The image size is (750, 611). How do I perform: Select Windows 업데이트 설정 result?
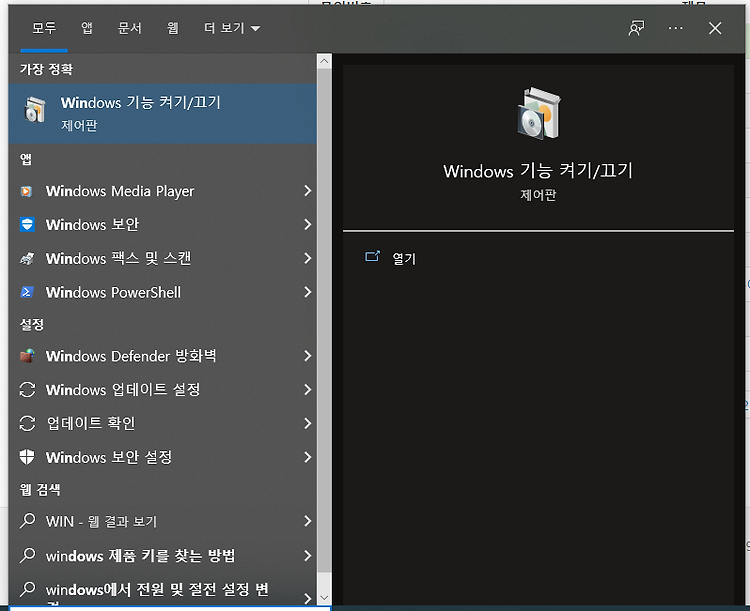[x=163, y=389]
